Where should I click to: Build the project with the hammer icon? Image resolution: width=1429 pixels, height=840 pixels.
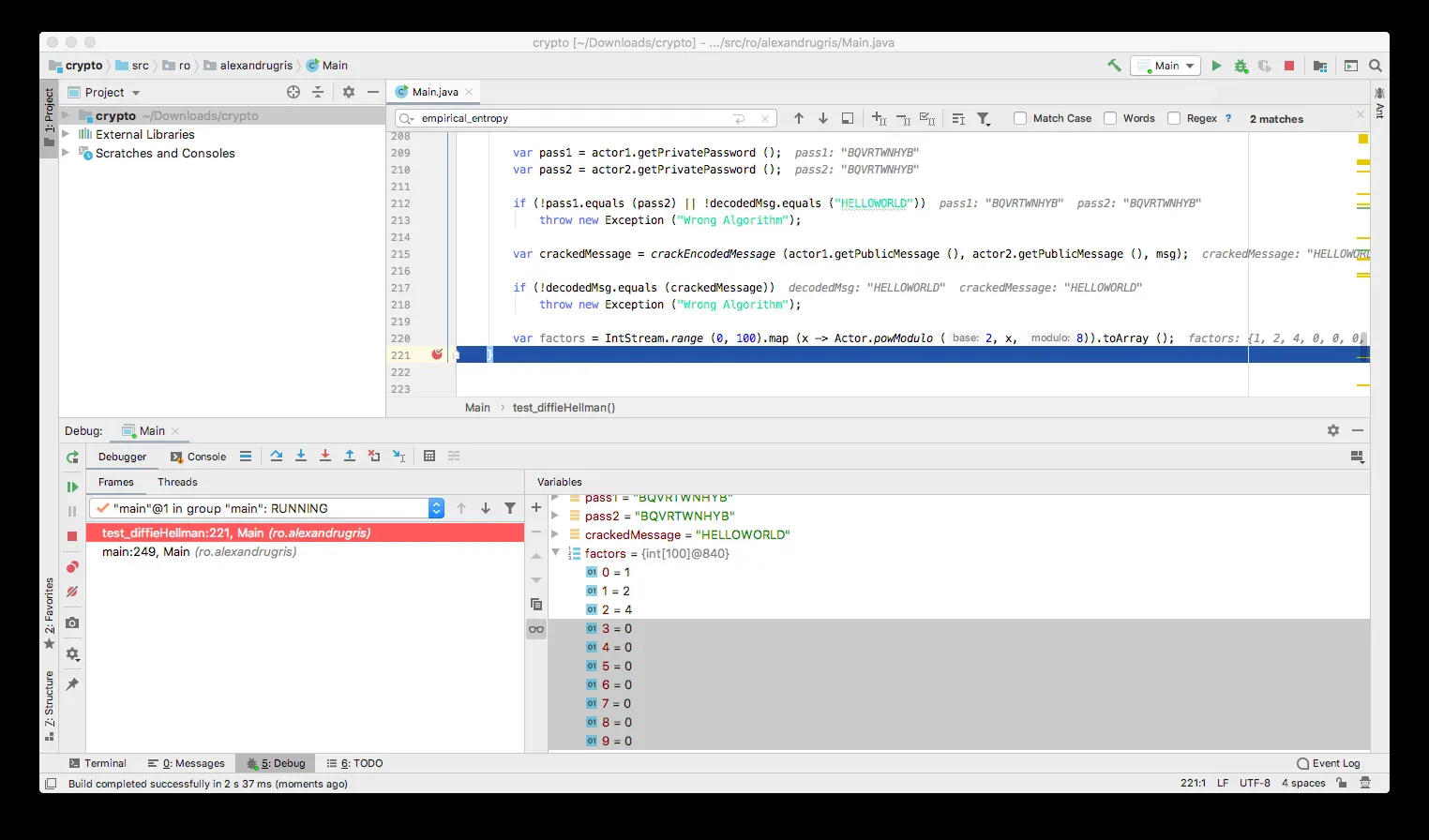click(1114, 66)
